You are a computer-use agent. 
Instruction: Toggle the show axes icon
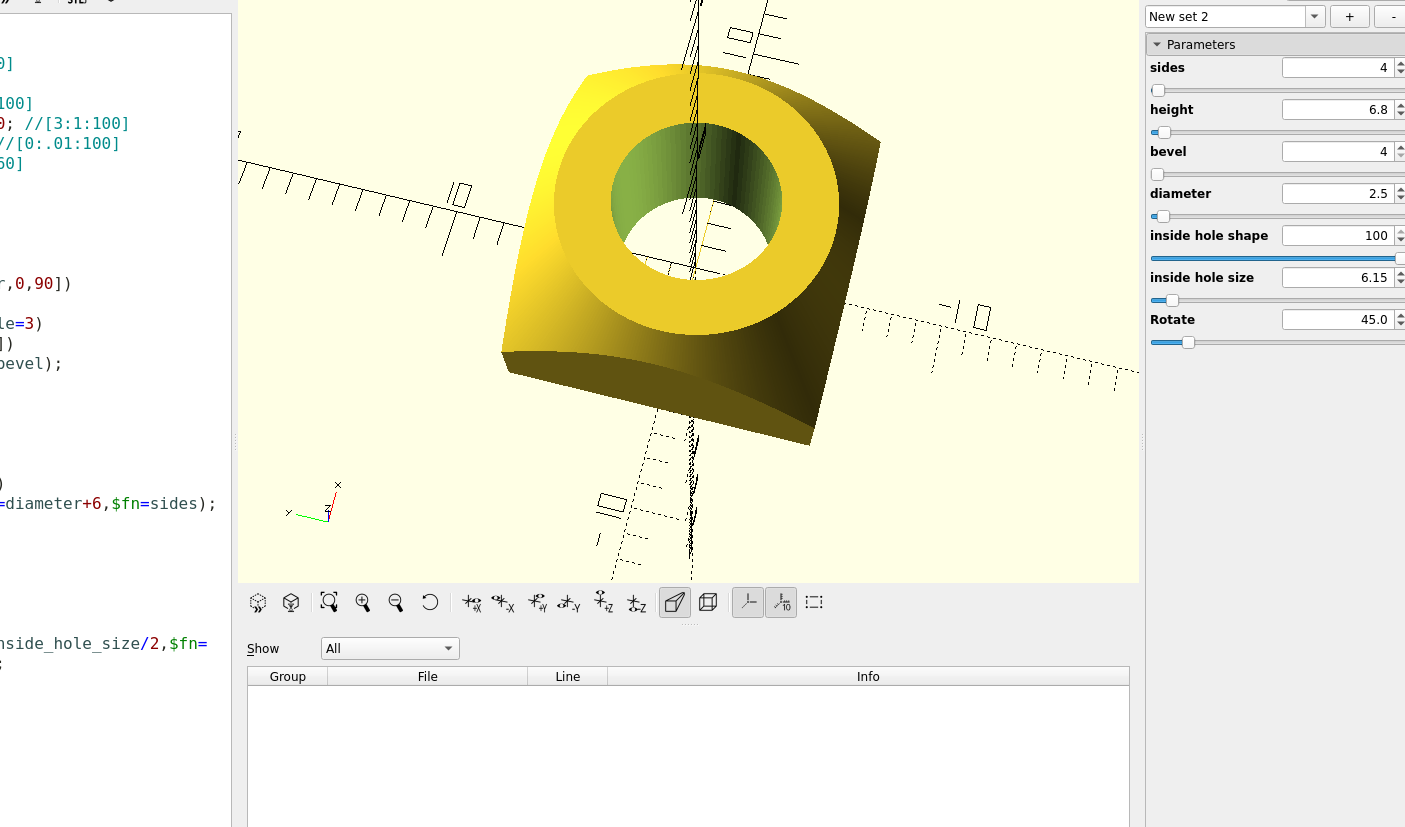click(x=747, y=602)
